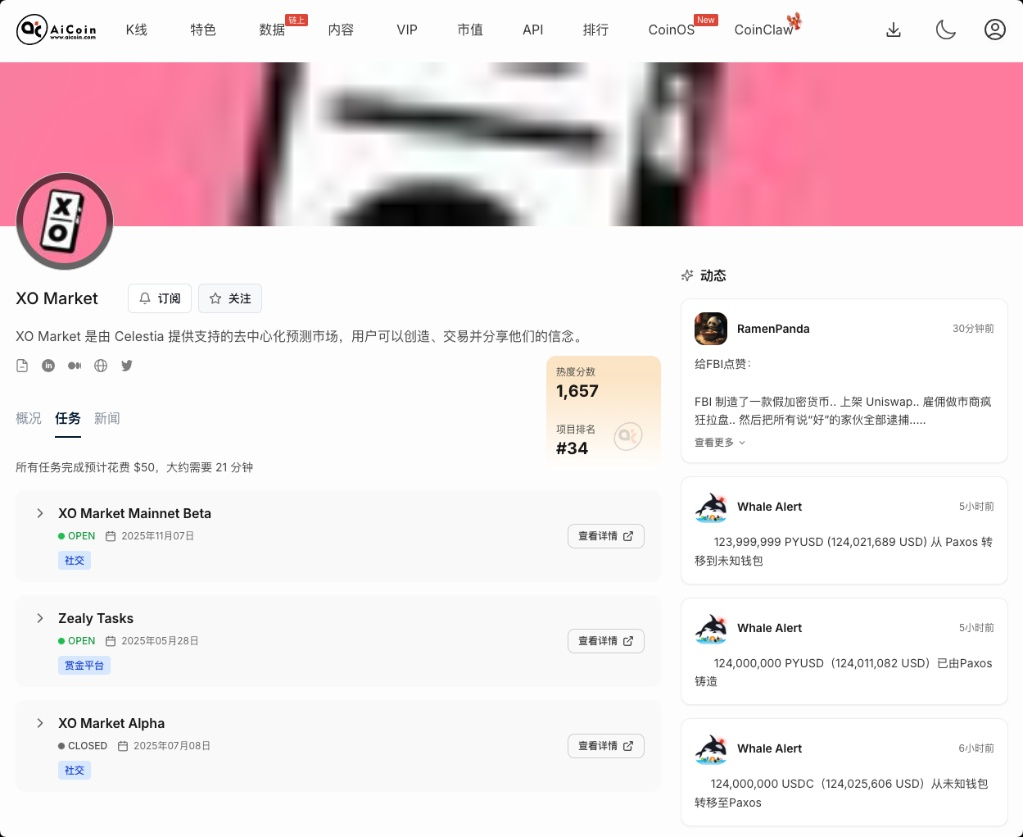Open CoinOS navigation item
The height and width of the screenshot is (837, 1023).
coord(671,30)
